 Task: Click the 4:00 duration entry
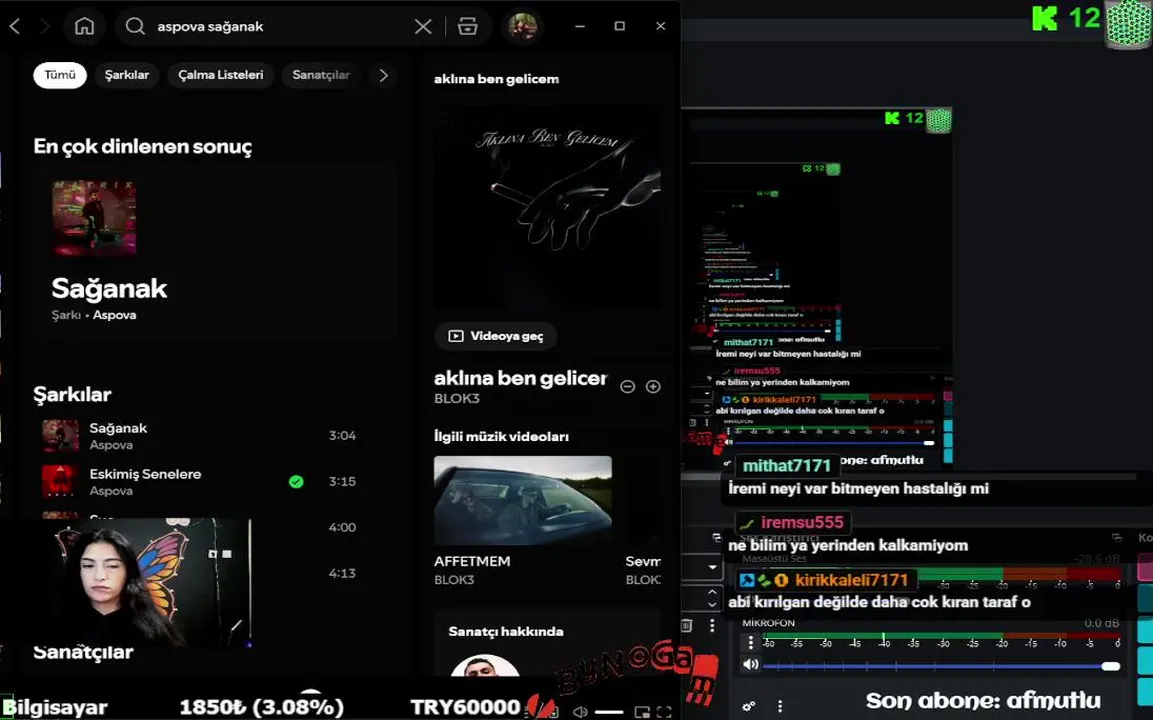click(343, 527)
